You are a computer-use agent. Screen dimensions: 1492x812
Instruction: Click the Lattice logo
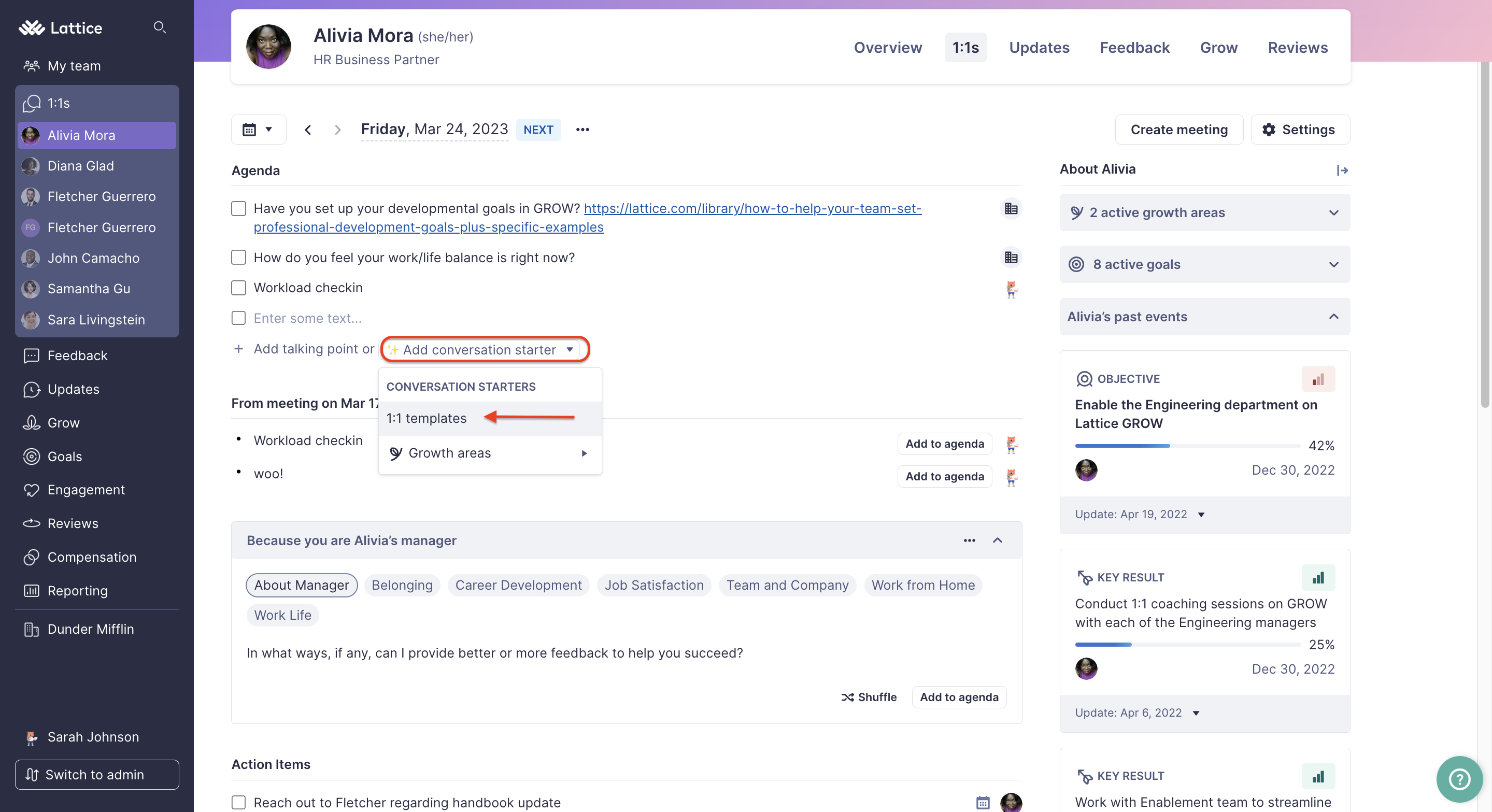pos(60,28)
